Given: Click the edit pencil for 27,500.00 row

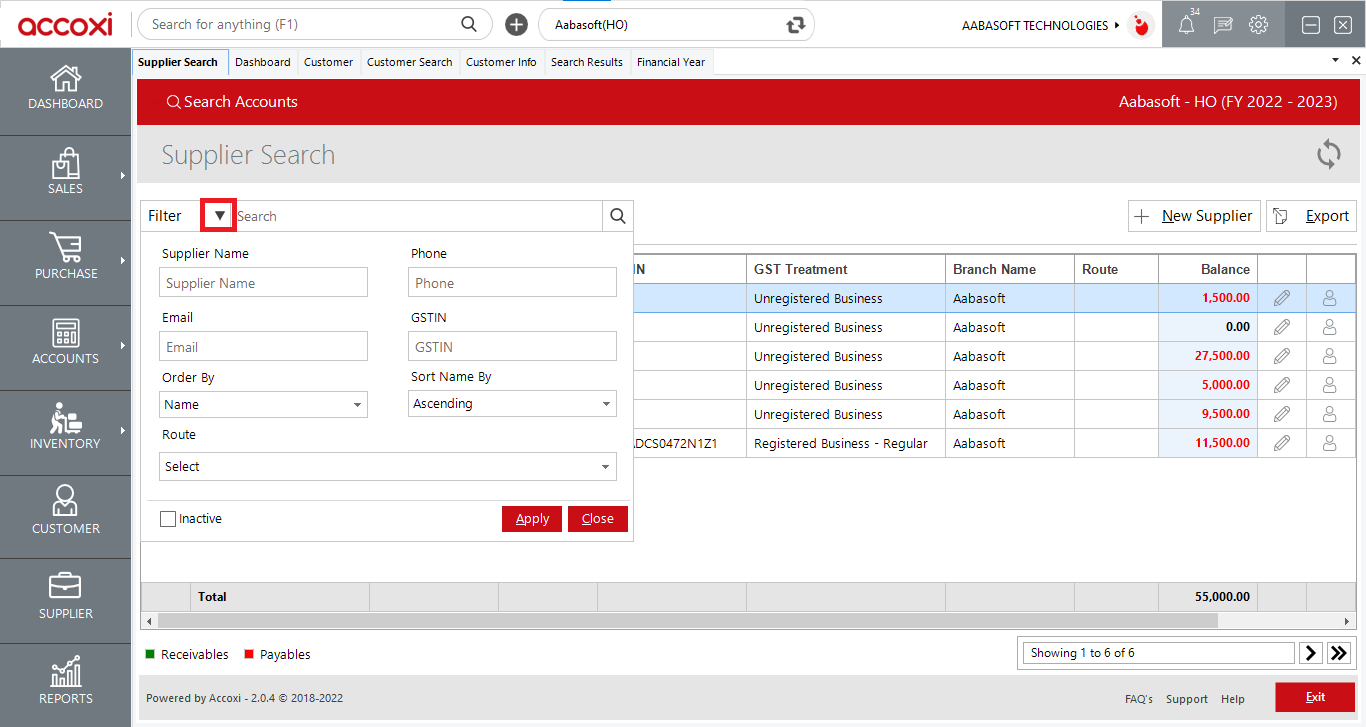Looking at the screenshot, I should click(x=1282, y=356).
